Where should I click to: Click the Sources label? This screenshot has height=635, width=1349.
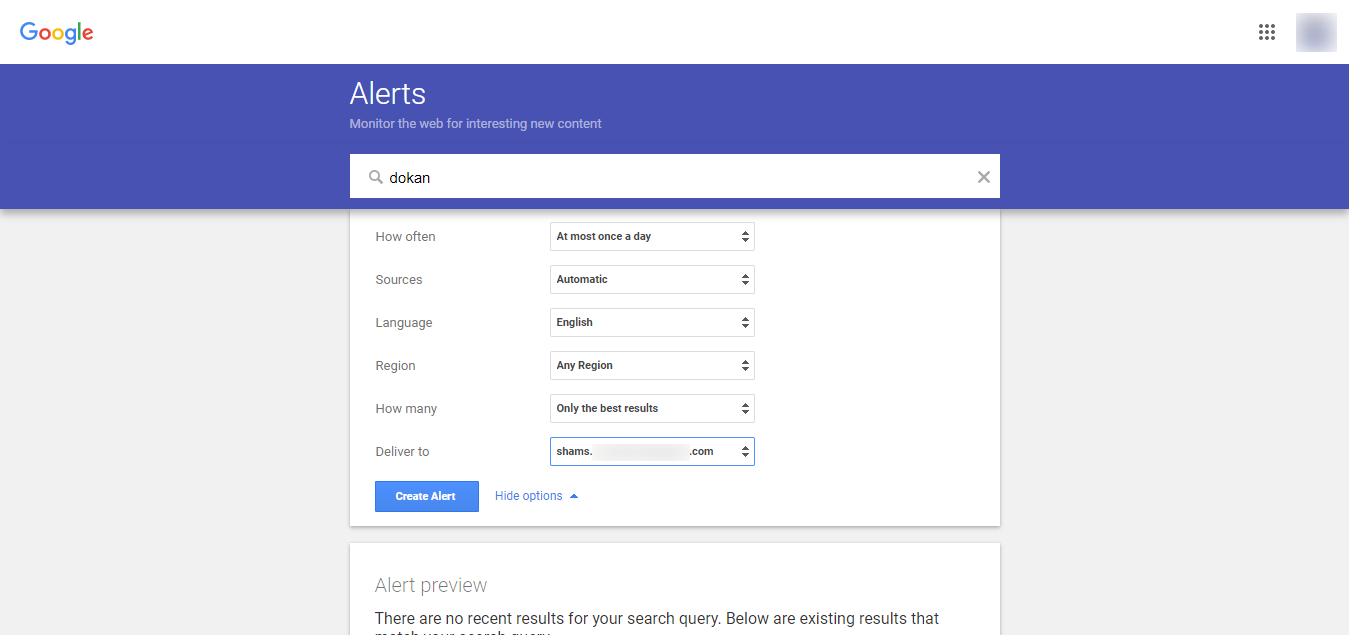pyautogui.click(x=399, y=280)
